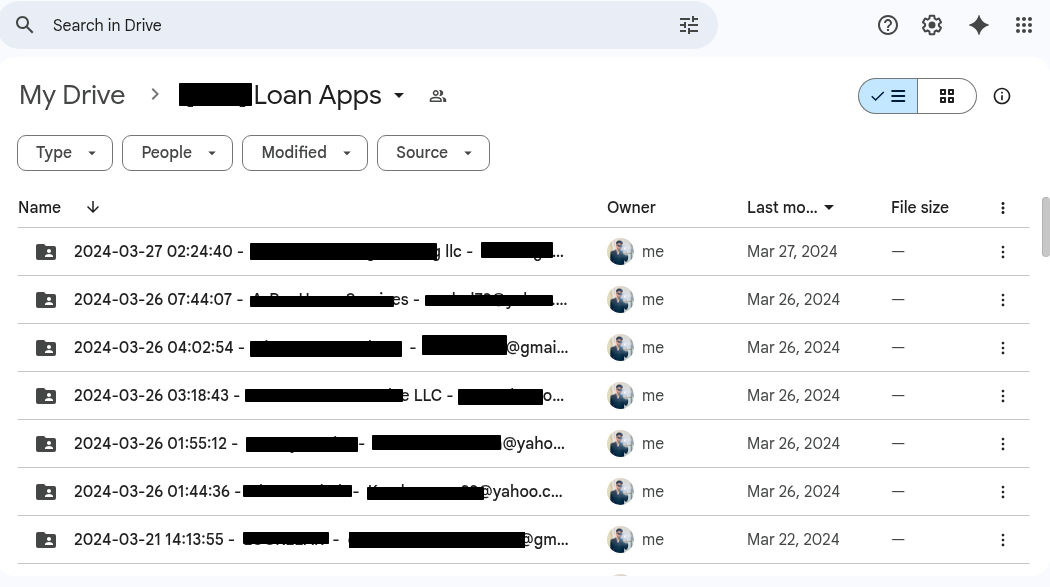Click owner avatar in 2024-03-27 02:24:40 row
This screenshot has width=1050, height=587.
coord(620,252)
